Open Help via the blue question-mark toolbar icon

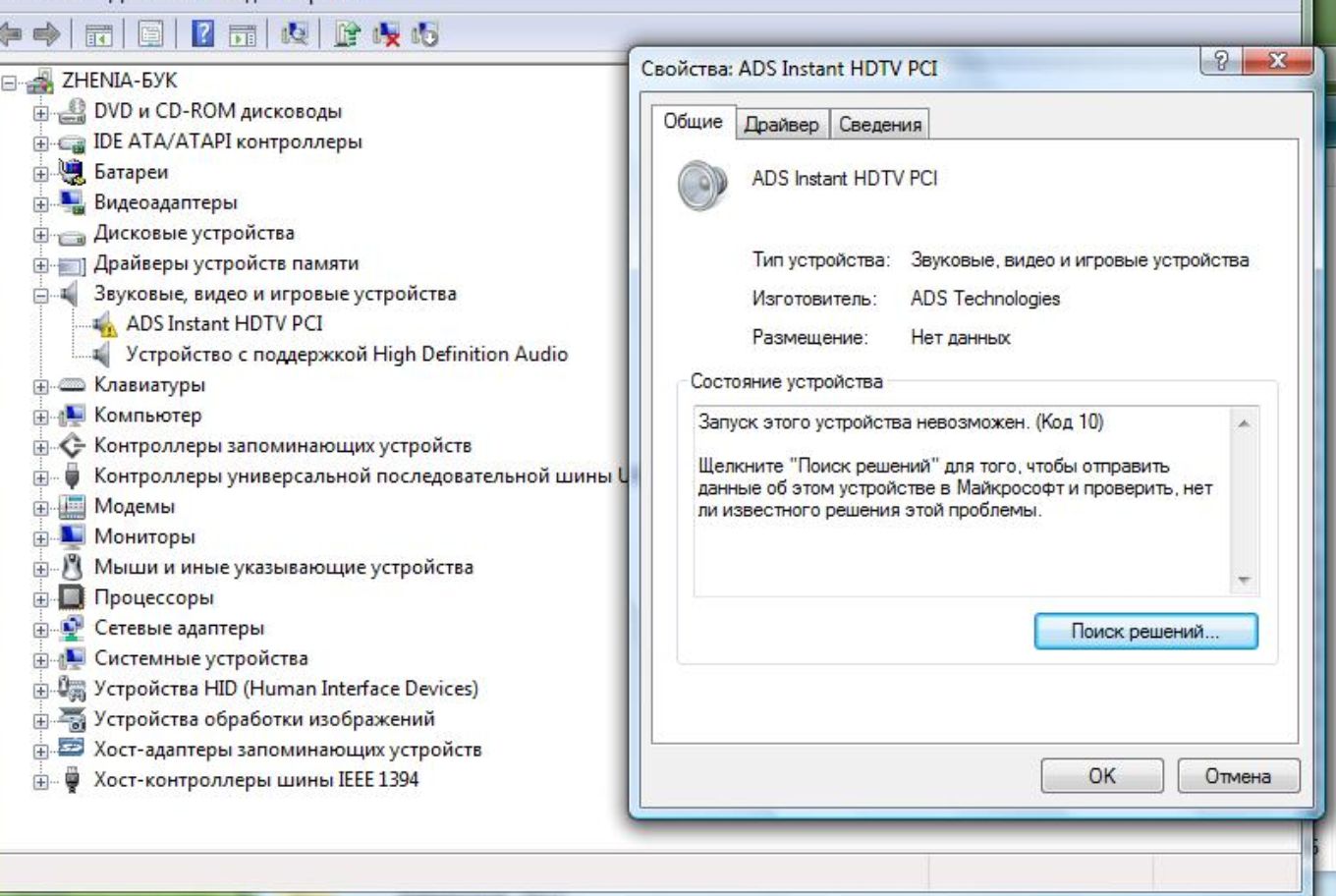(x=202, y=34)
